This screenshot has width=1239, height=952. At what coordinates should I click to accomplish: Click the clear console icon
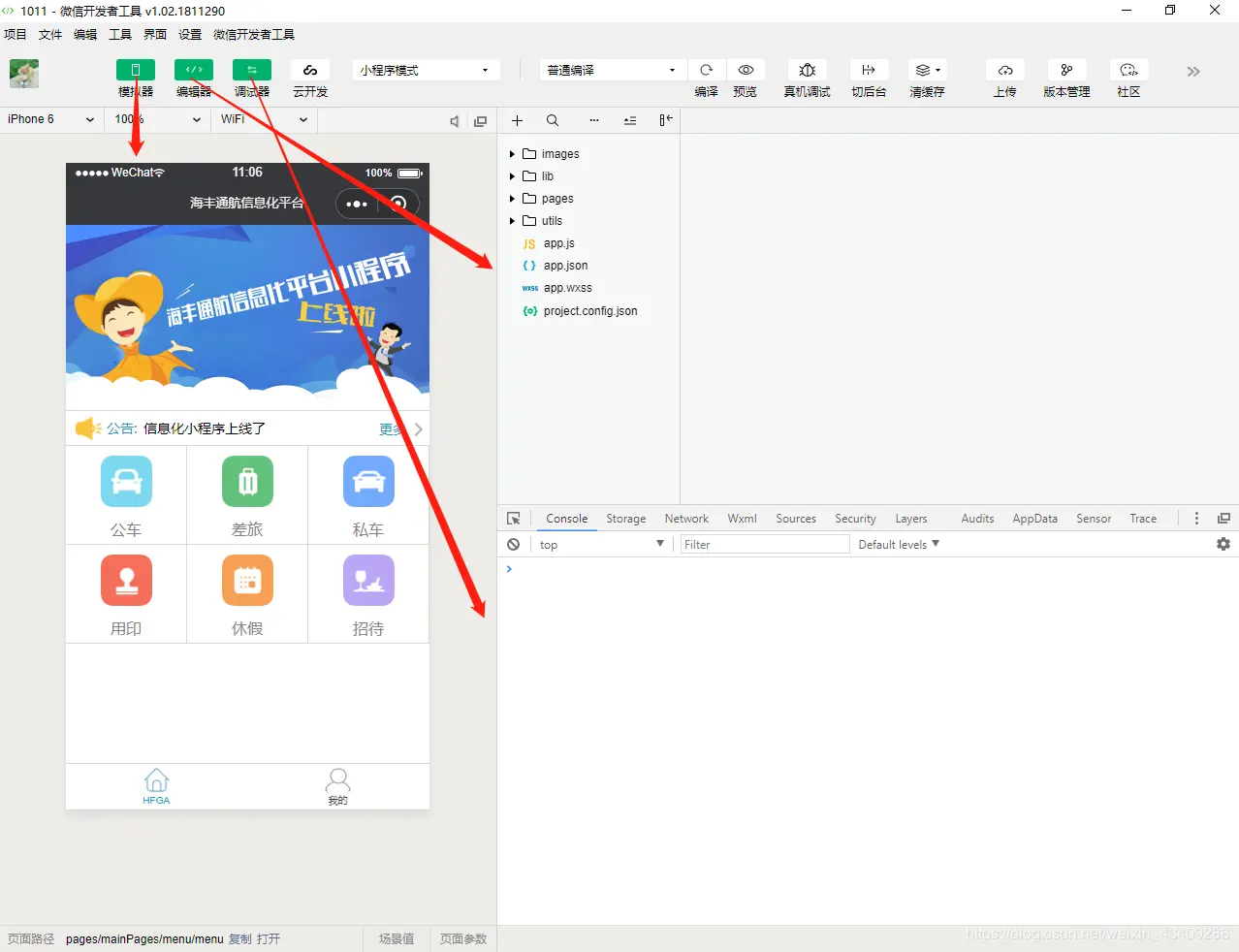(514, 545)
